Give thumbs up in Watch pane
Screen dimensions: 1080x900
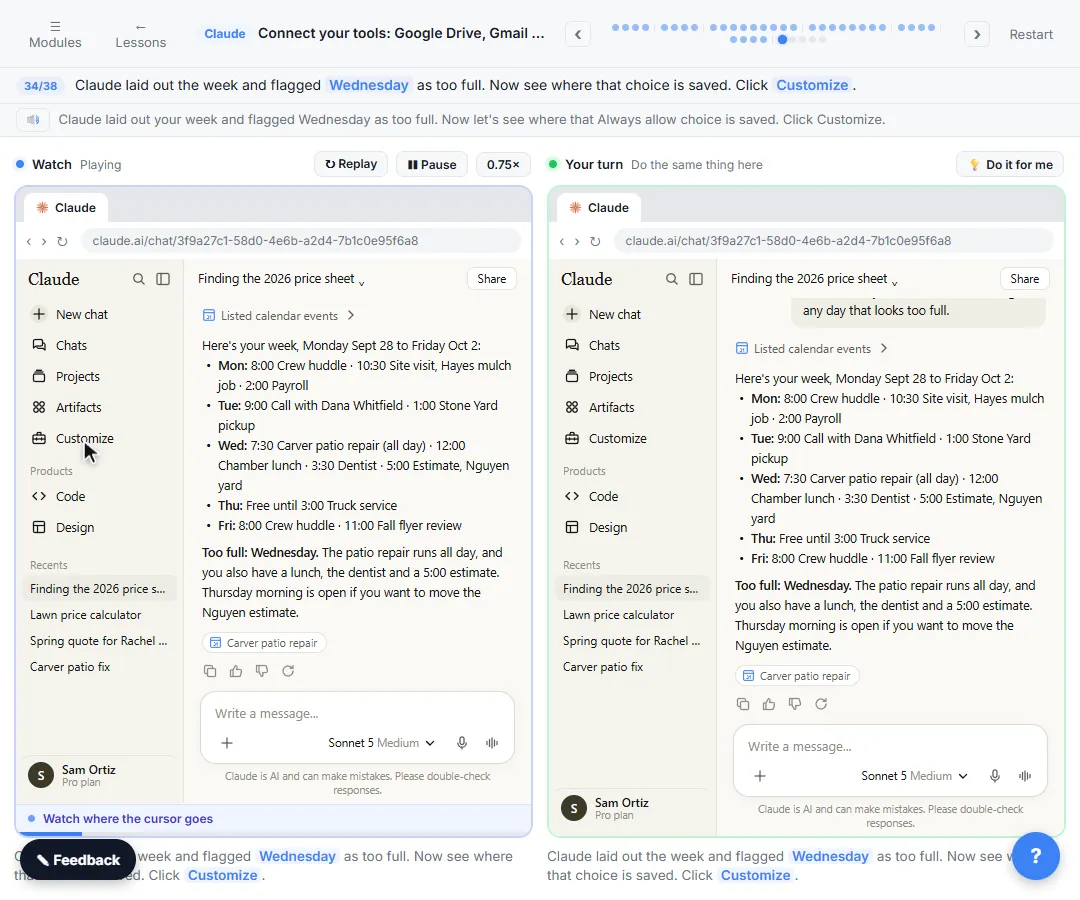(x=236, y=671)
